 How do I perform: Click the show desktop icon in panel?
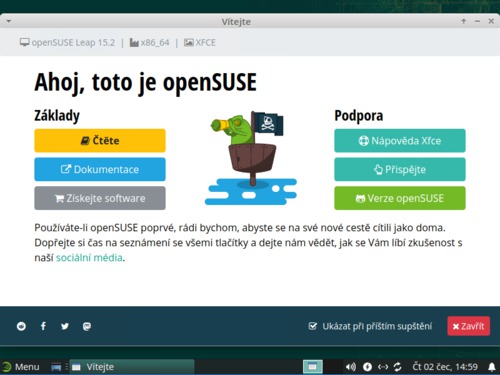56,367
